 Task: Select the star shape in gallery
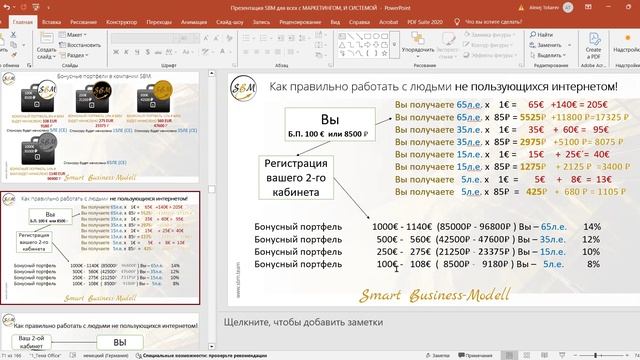pos(384,53)
